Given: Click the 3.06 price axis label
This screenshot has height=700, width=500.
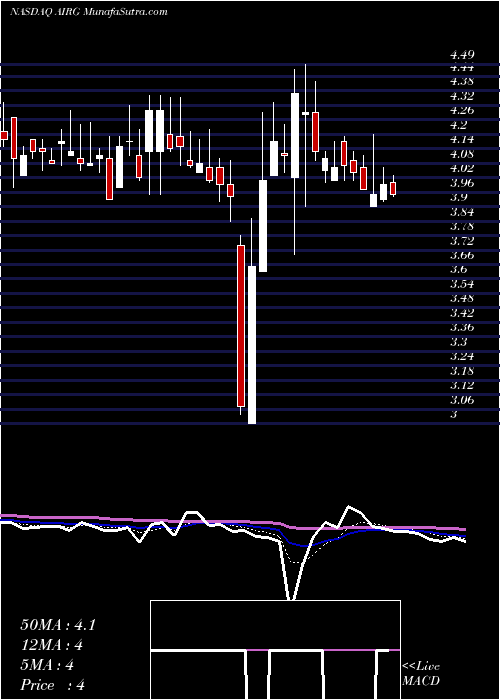Looking at the screenshot, I should [462, 400].
